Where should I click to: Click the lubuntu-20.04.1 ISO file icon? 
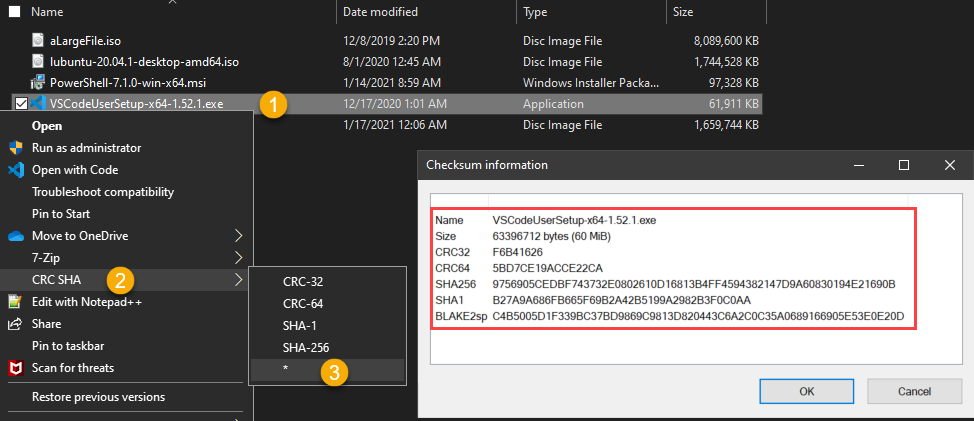[39, 62]
